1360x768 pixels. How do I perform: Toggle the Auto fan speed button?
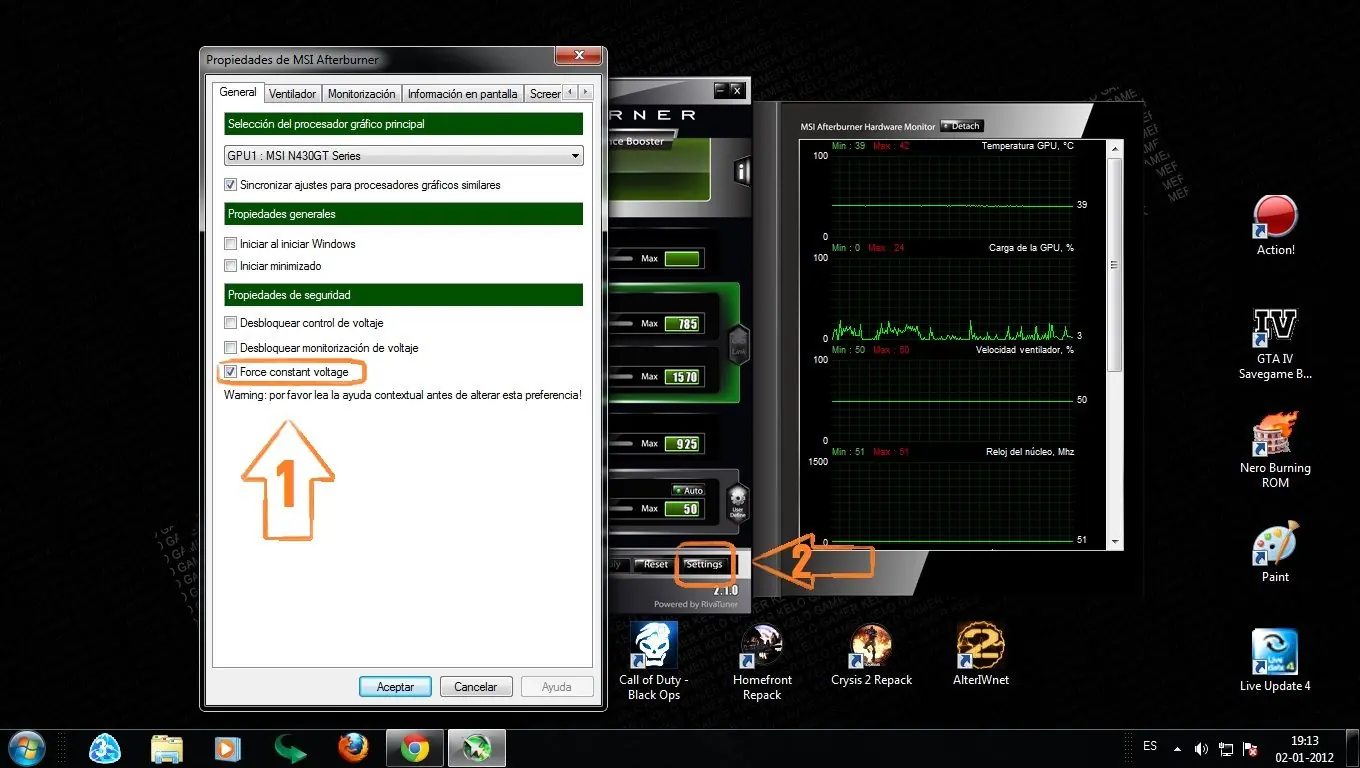tap(688, 490)
